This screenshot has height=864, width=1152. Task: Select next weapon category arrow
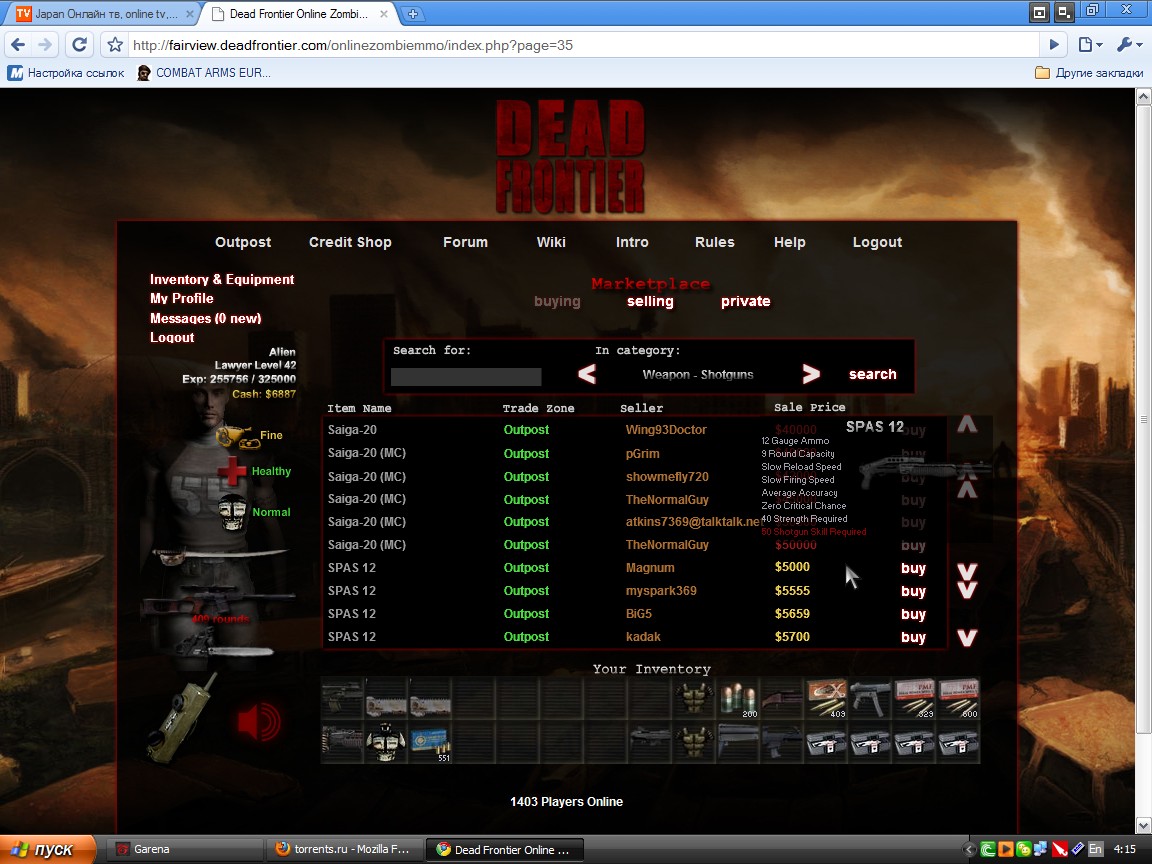click(810, 374)
